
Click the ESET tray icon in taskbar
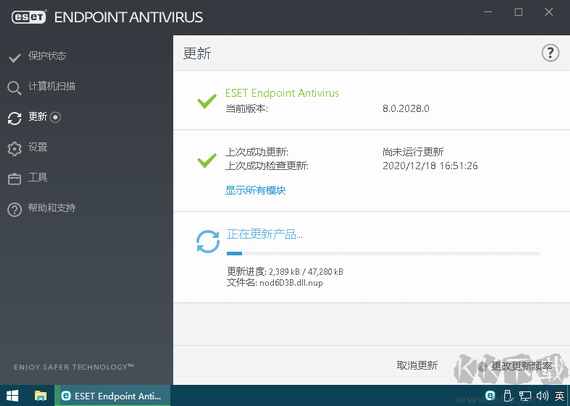click(490, 395)
